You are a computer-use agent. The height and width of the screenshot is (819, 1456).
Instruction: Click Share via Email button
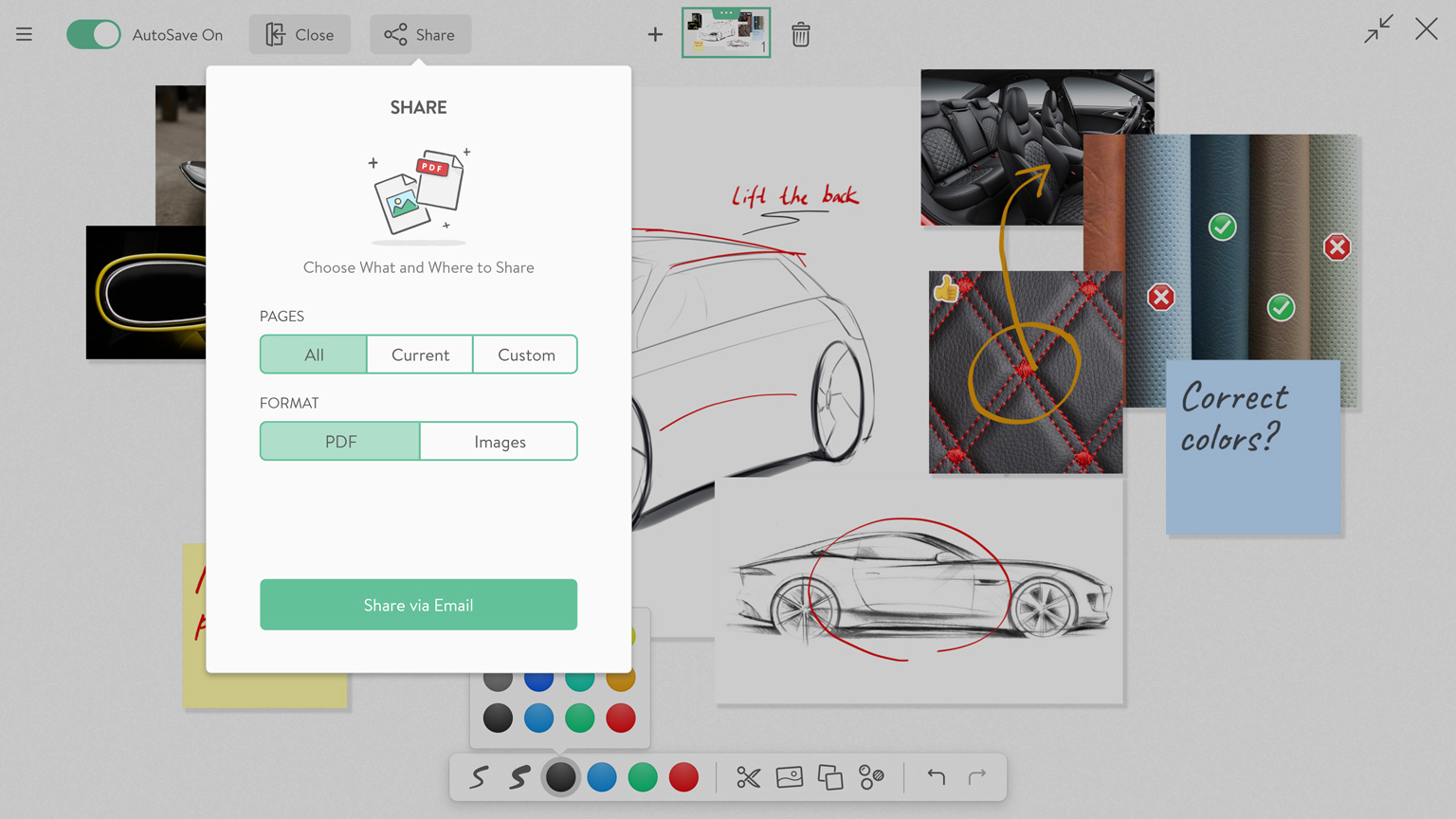[x=418, y=605]
